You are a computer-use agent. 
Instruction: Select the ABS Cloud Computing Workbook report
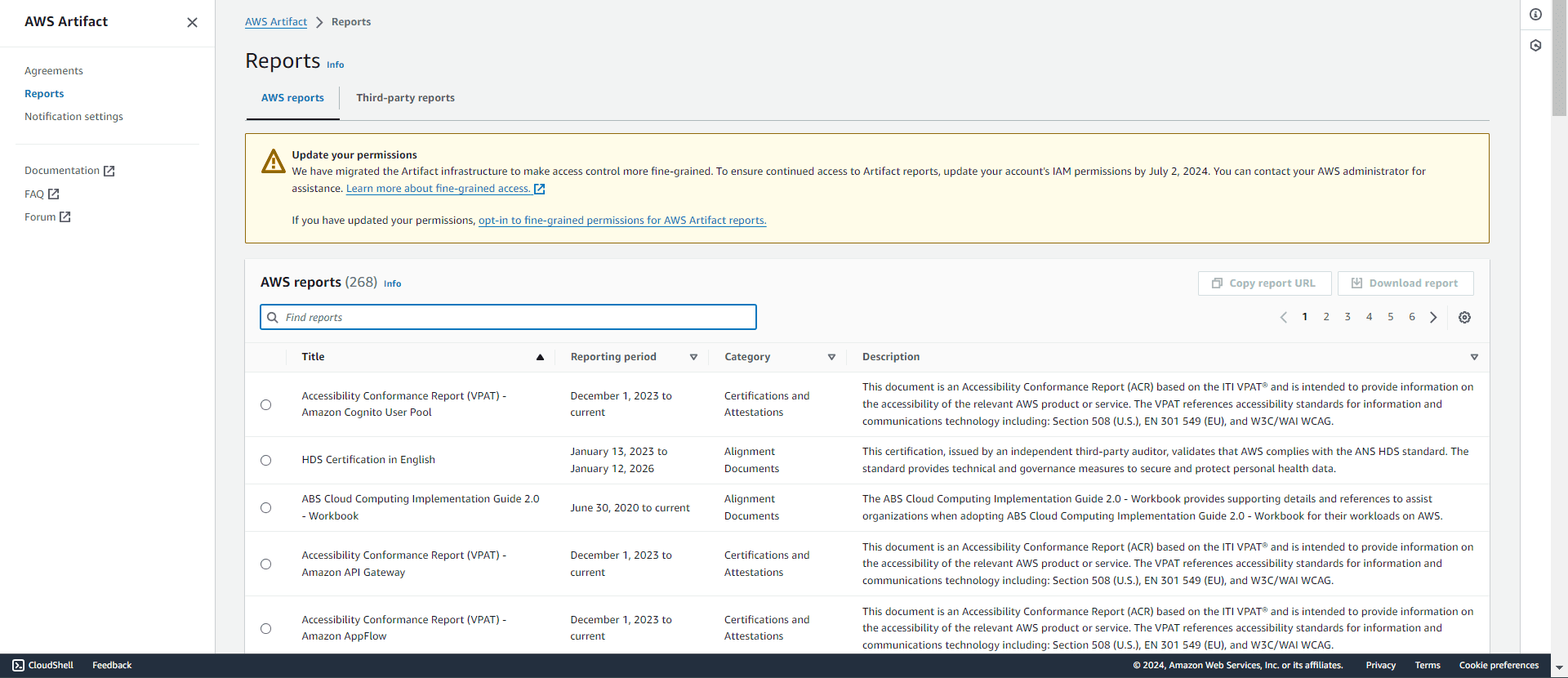(x=265, y=507)
